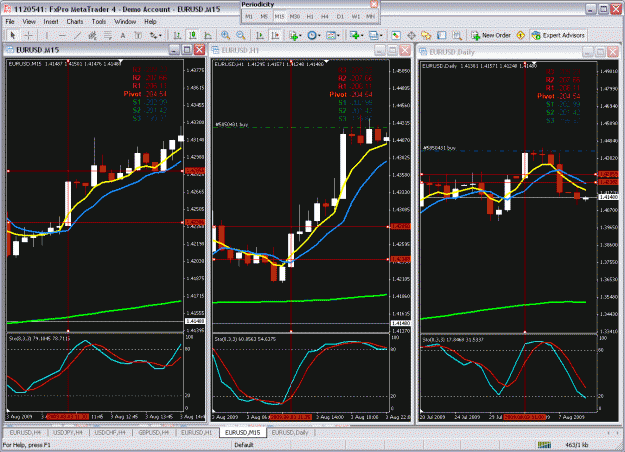Draw a vertical line tool
The height and width of the screenshot is (452, 625).
click(47, 35)
